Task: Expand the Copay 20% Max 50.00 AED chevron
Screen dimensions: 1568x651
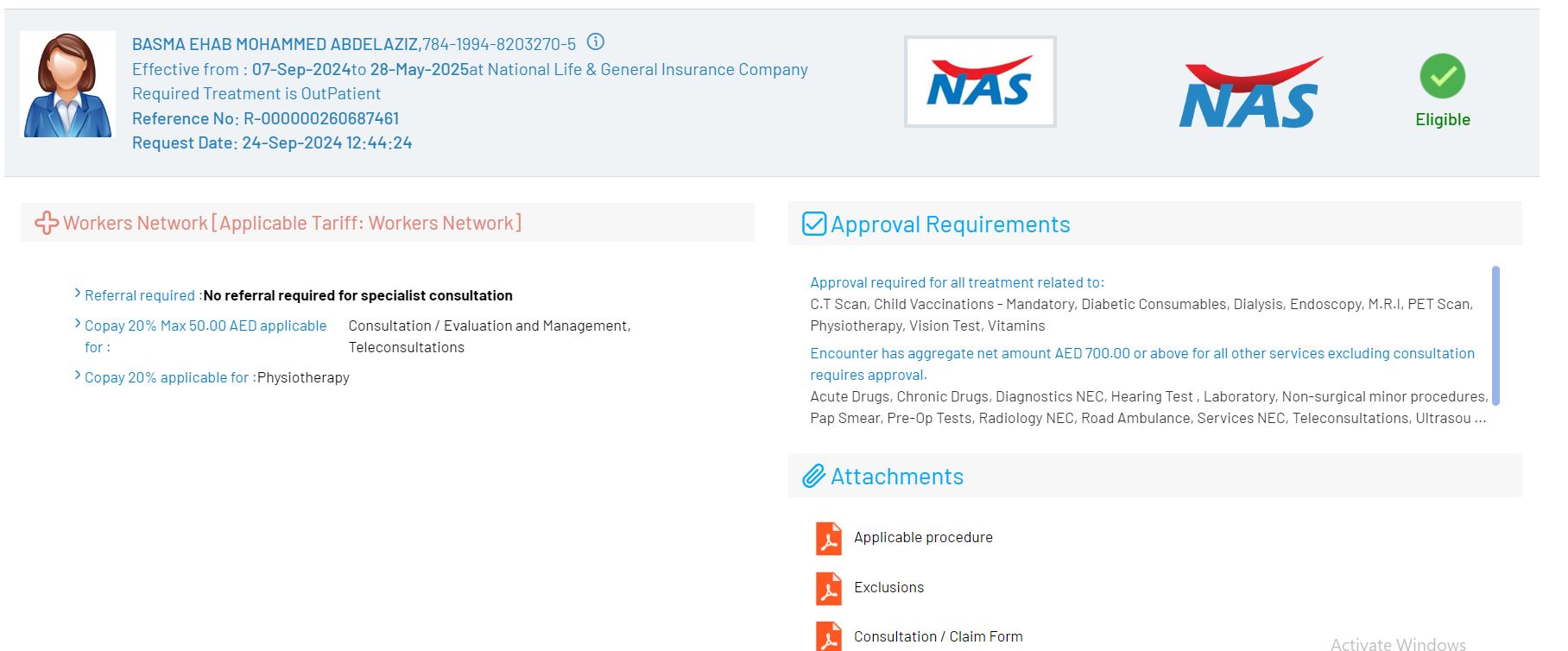Action: point(78,325)
